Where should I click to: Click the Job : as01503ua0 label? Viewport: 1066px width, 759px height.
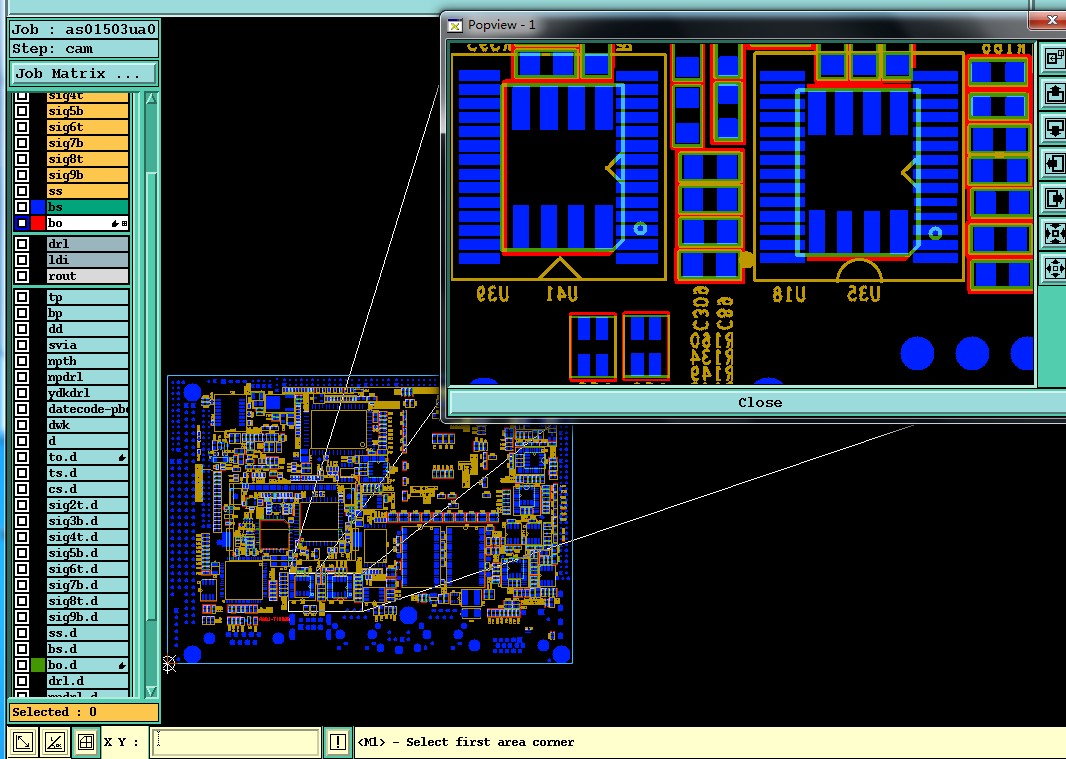coord(84,29)
